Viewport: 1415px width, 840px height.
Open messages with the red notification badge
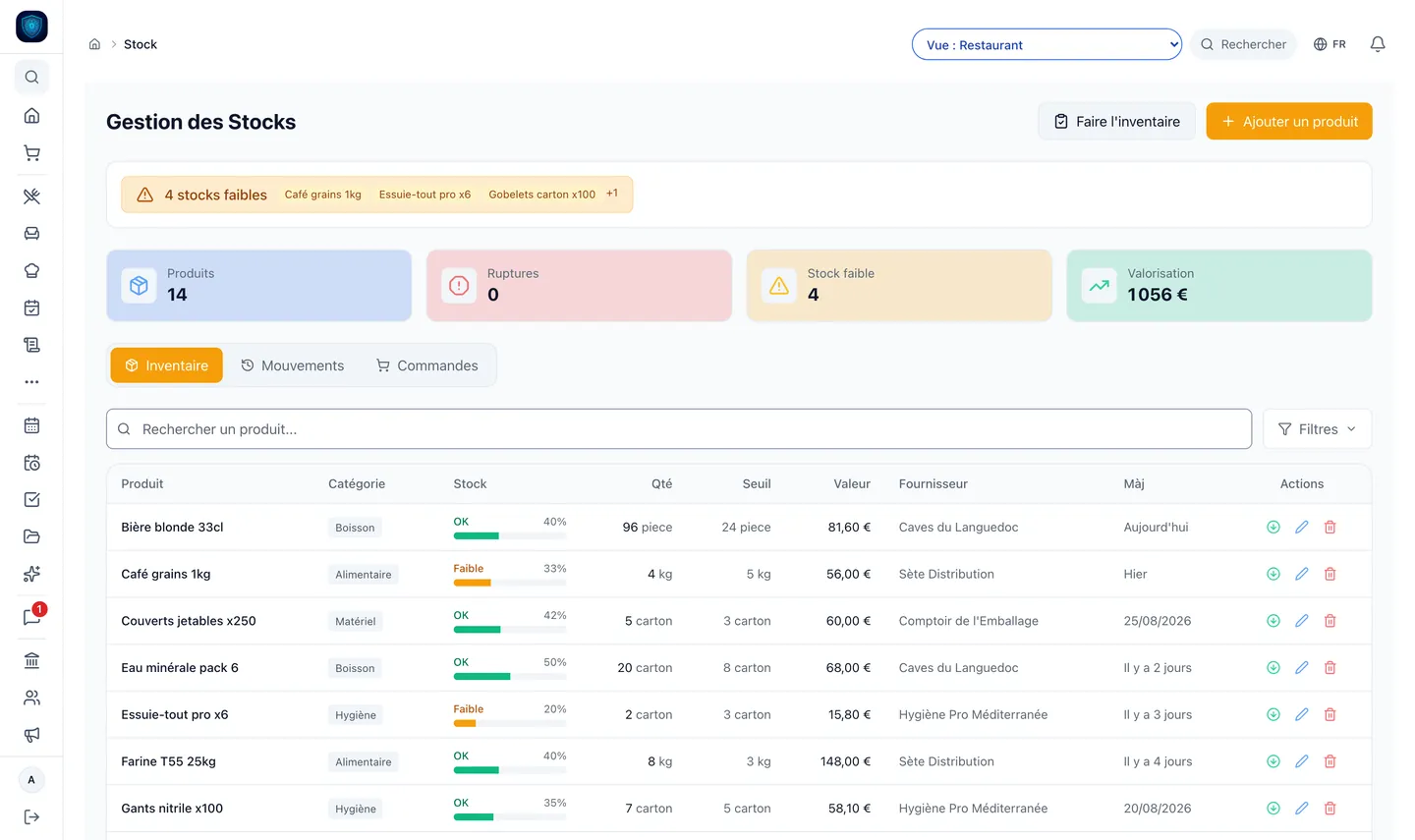click(x=31, y=617)
